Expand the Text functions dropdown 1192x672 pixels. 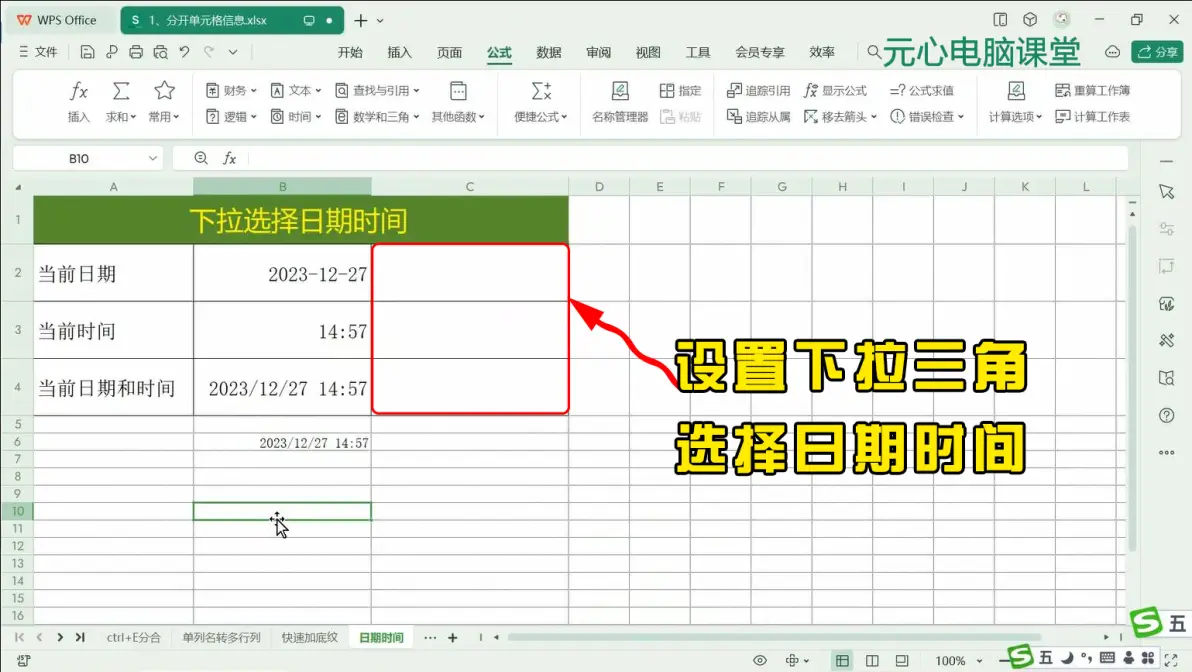tap(296, 90)
